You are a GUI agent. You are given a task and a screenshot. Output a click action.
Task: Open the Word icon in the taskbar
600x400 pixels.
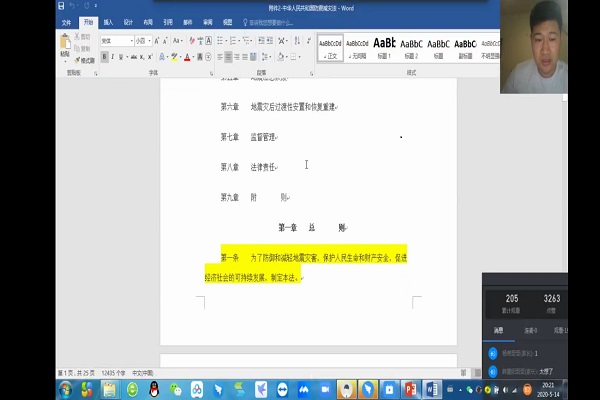coord(433,388)
